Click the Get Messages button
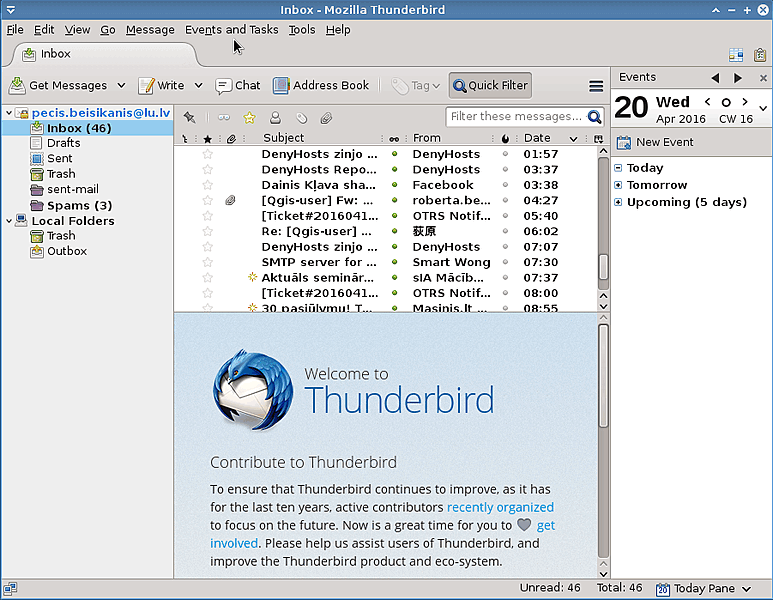 click(x=58, y=85)
